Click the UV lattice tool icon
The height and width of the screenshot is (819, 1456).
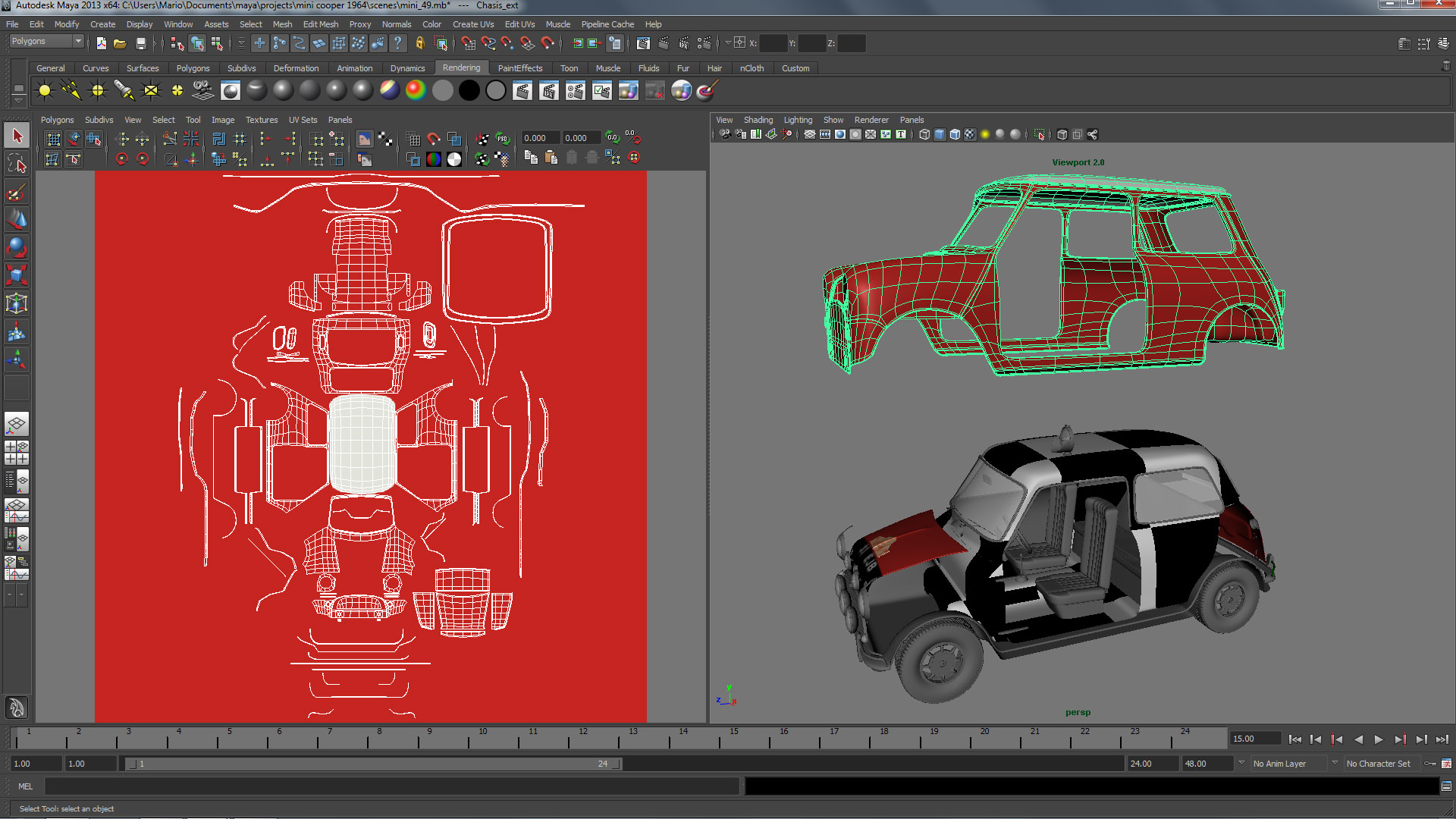point(52,139)
